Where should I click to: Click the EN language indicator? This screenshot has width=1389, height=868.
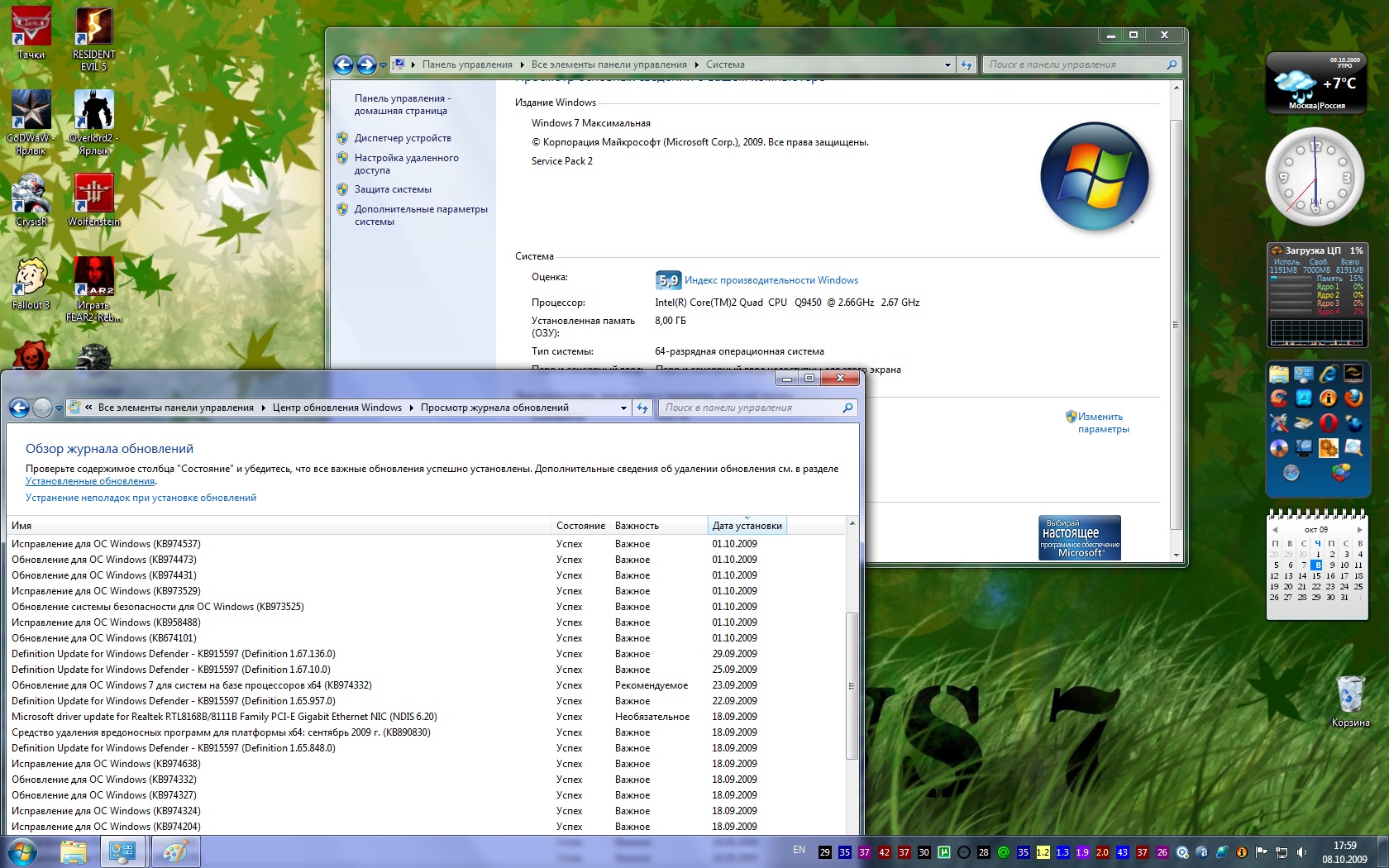pos(799,850)
